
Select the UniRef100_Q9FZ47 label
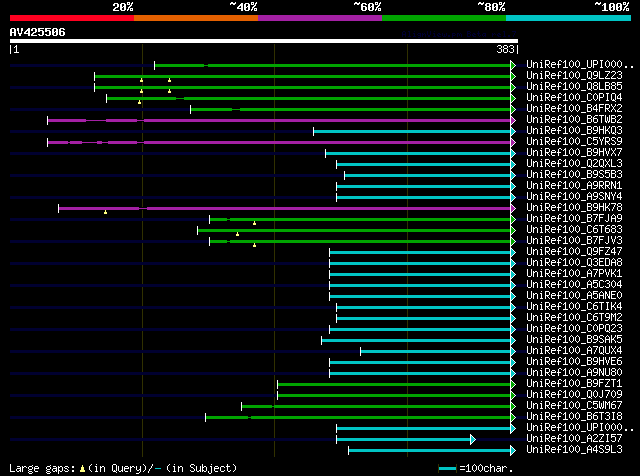pyautogui.click(x=574, y=251)
